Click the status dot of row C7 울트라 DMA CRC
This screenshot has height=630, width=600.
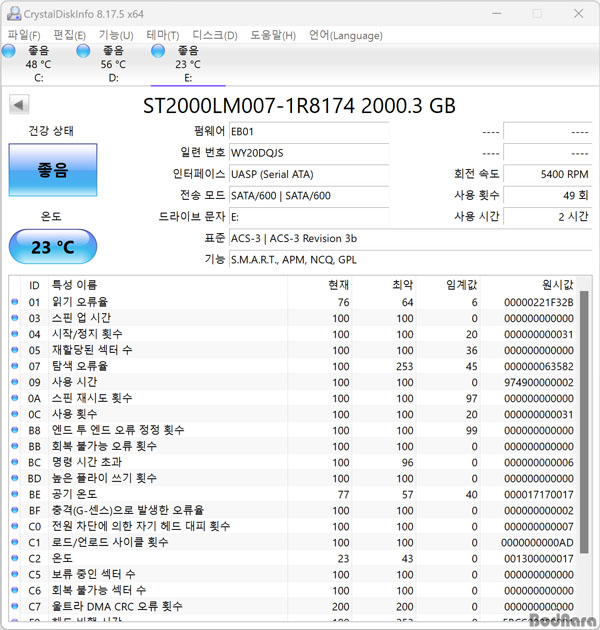pyautogui.click(x=15, y=606)
